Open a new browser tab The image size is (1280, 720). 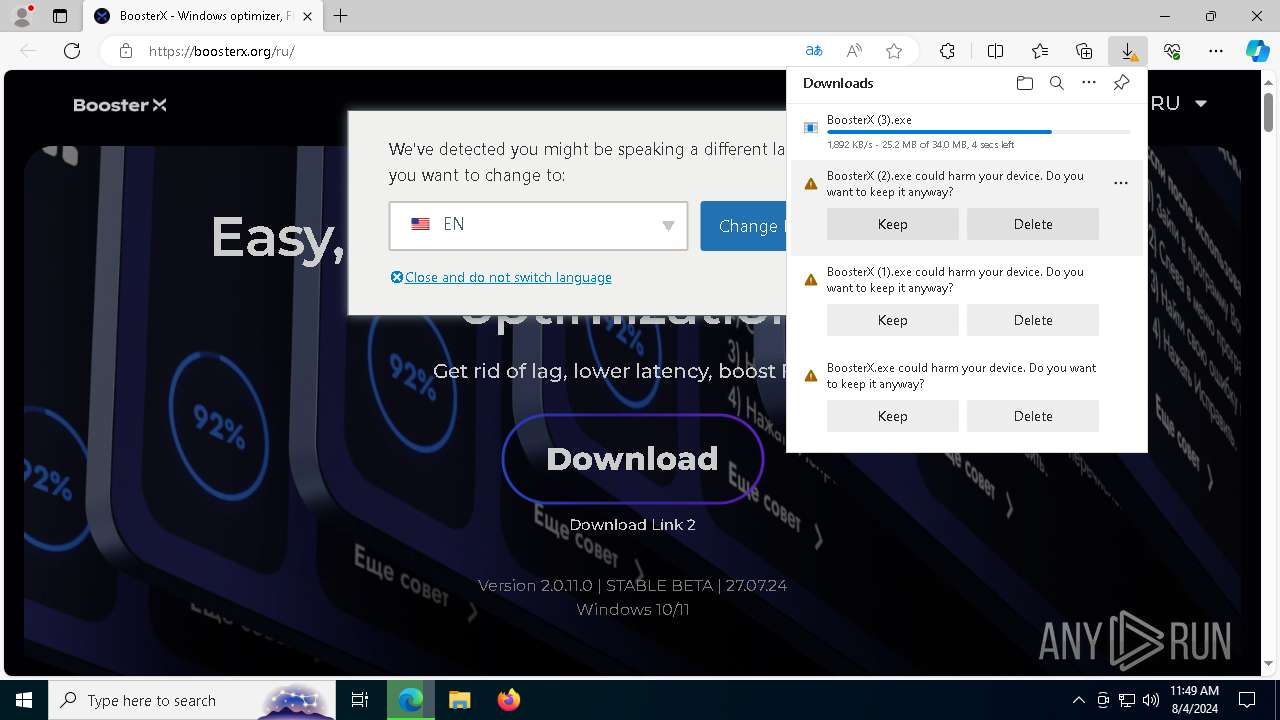[341, 16]
